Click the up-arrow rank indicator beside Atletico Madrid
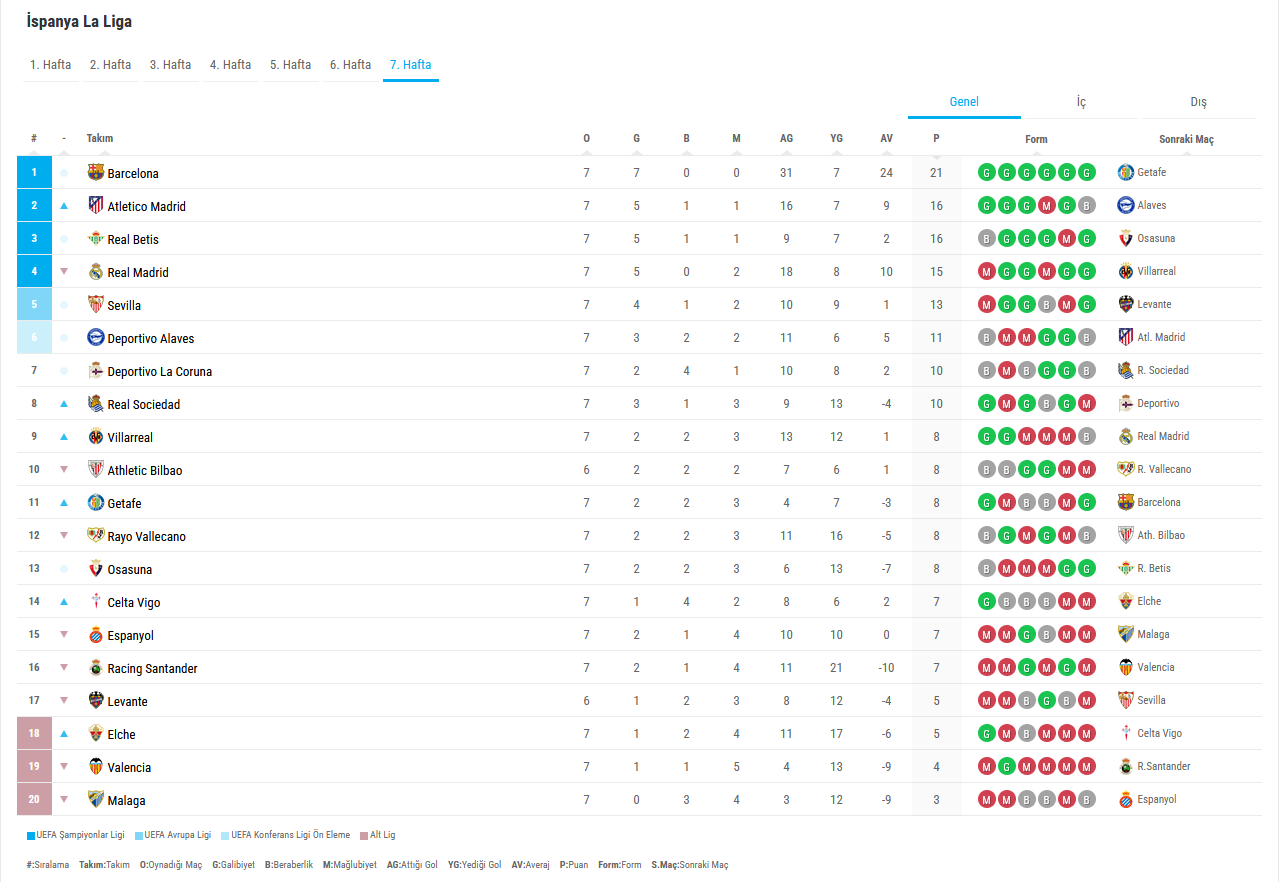 [64, 206]
